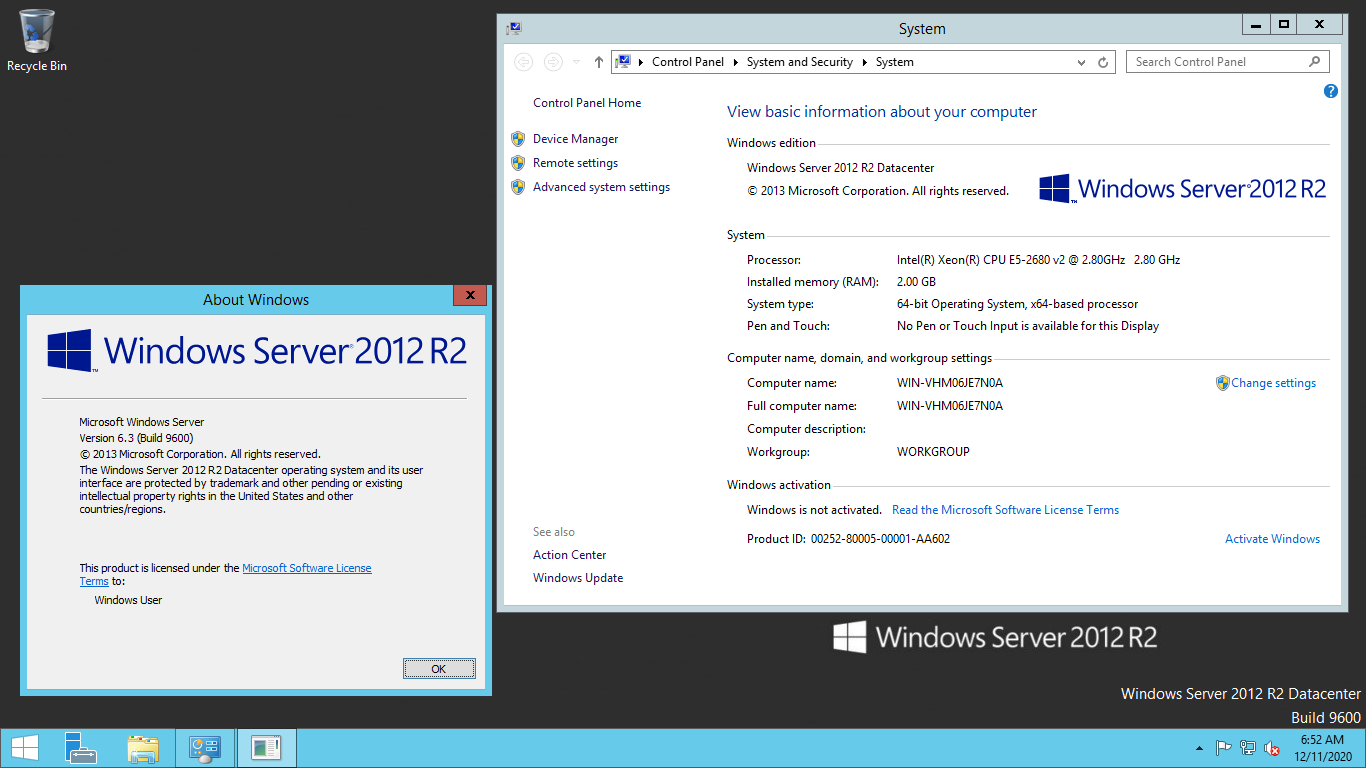Open Control Panel Home link

pos(587,103)
